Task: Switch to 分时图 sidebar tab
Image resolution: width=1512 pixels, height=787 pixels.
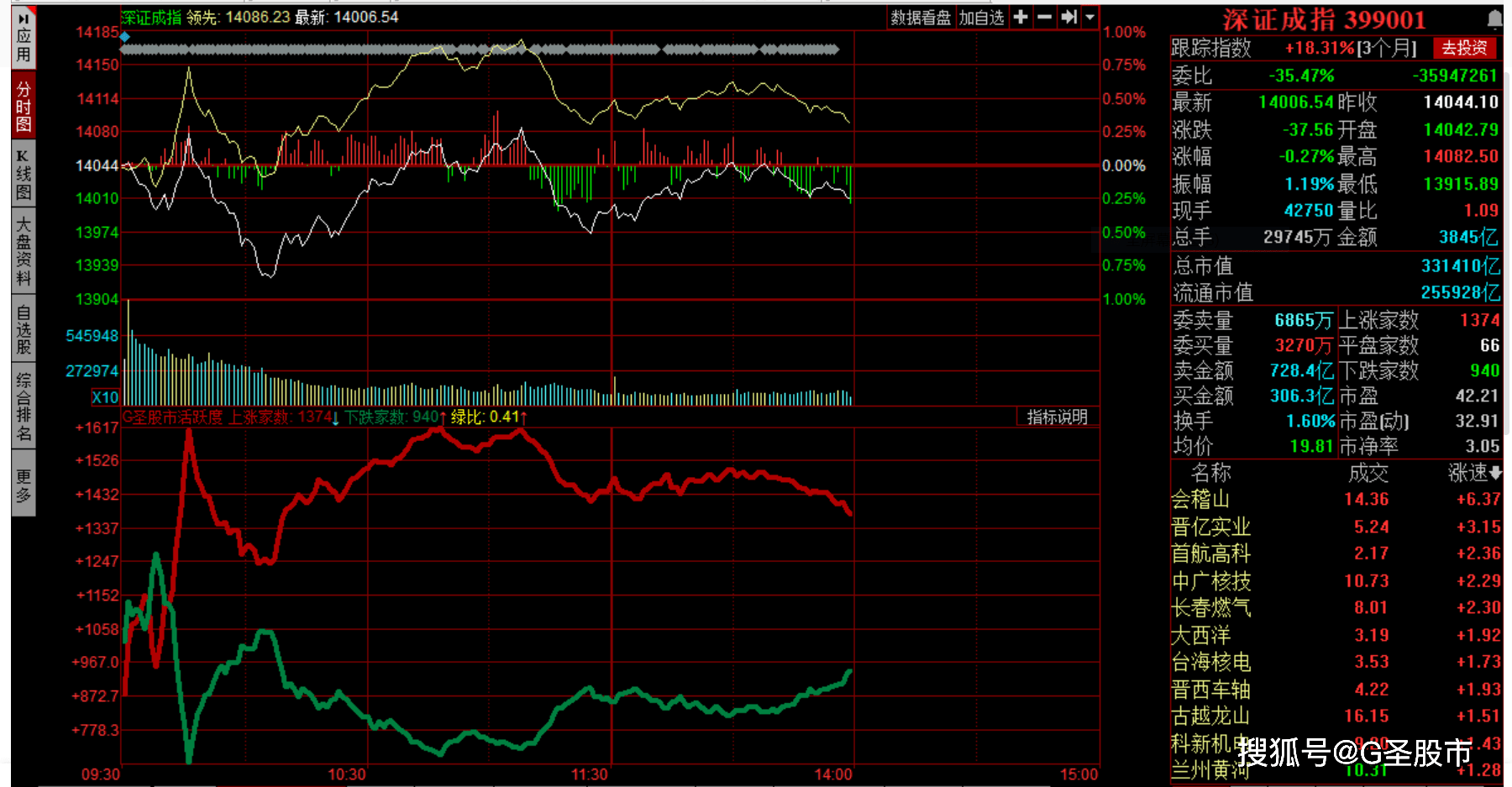Action: pos(24,107)
